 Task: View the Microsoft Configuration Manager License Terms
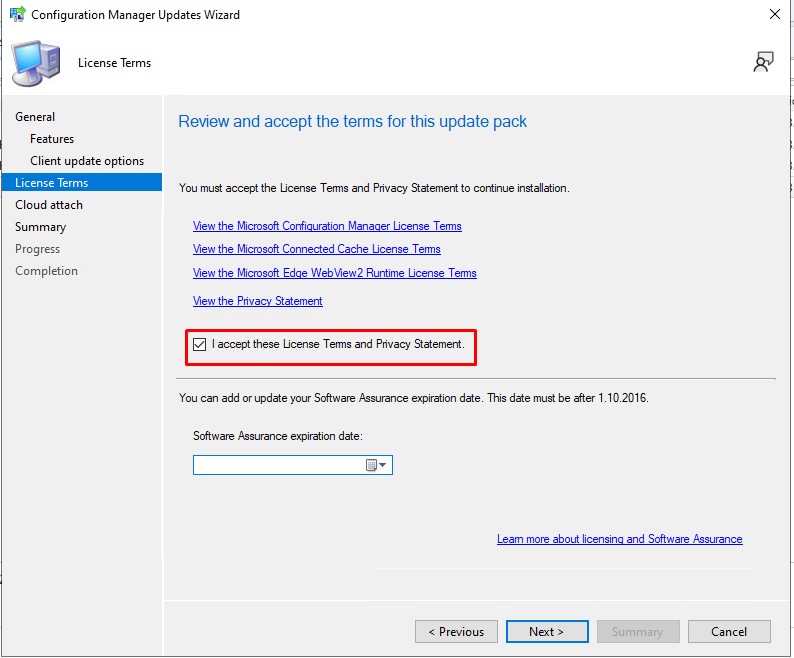pos(327,226)
